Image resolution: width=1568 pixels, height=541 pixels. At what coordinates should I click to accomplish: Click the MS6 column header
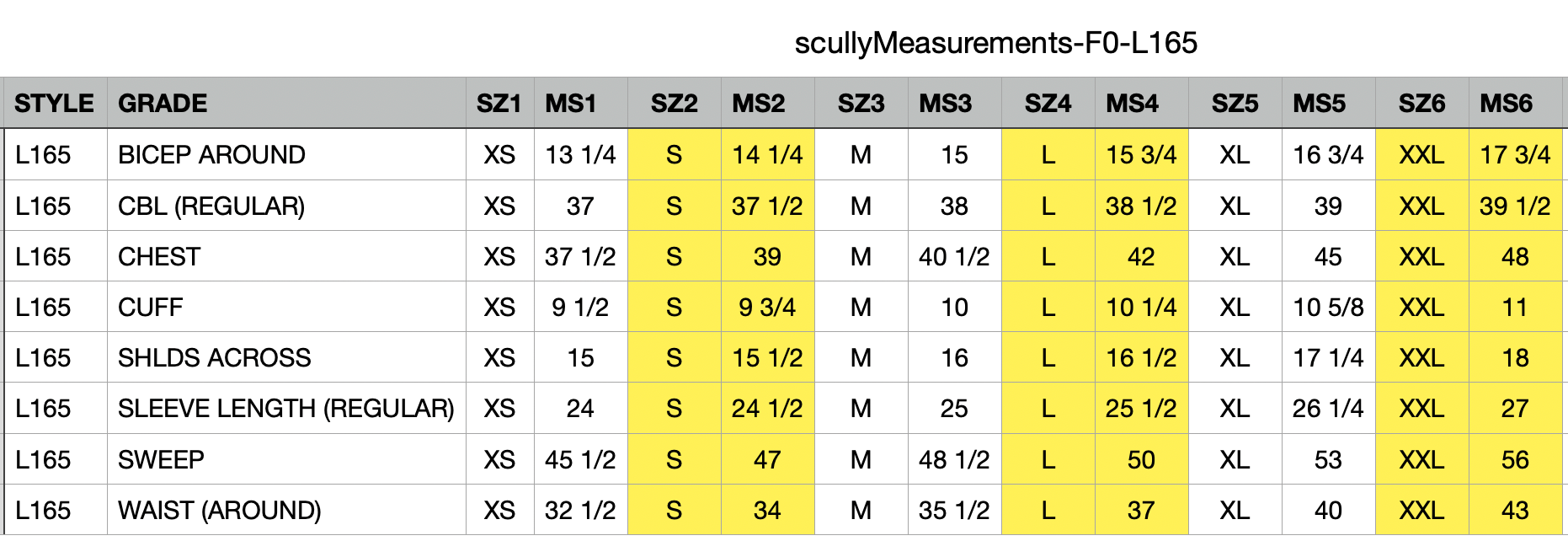1506,104
